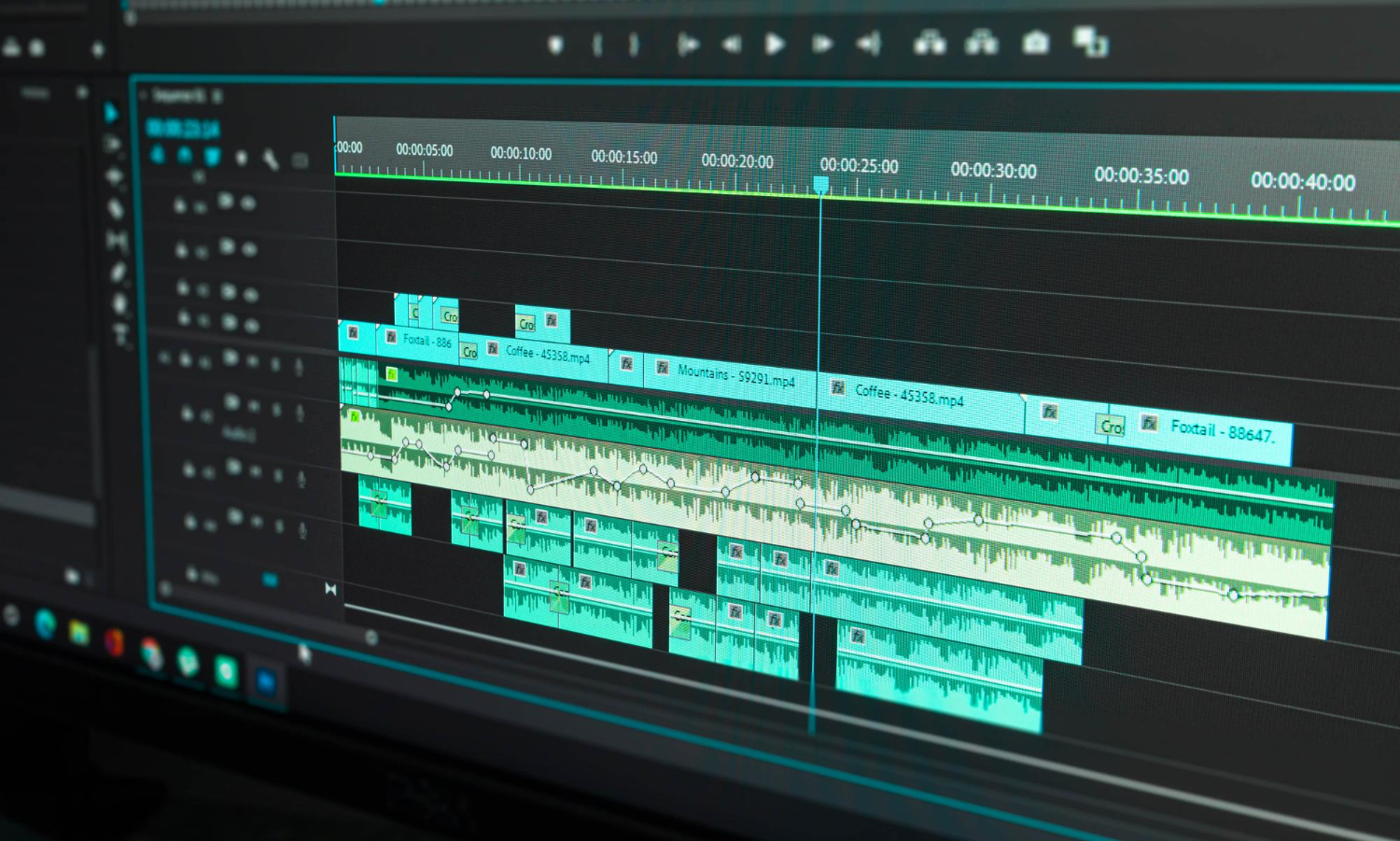Click the Export Frame camera icon

click(1035, 43)
